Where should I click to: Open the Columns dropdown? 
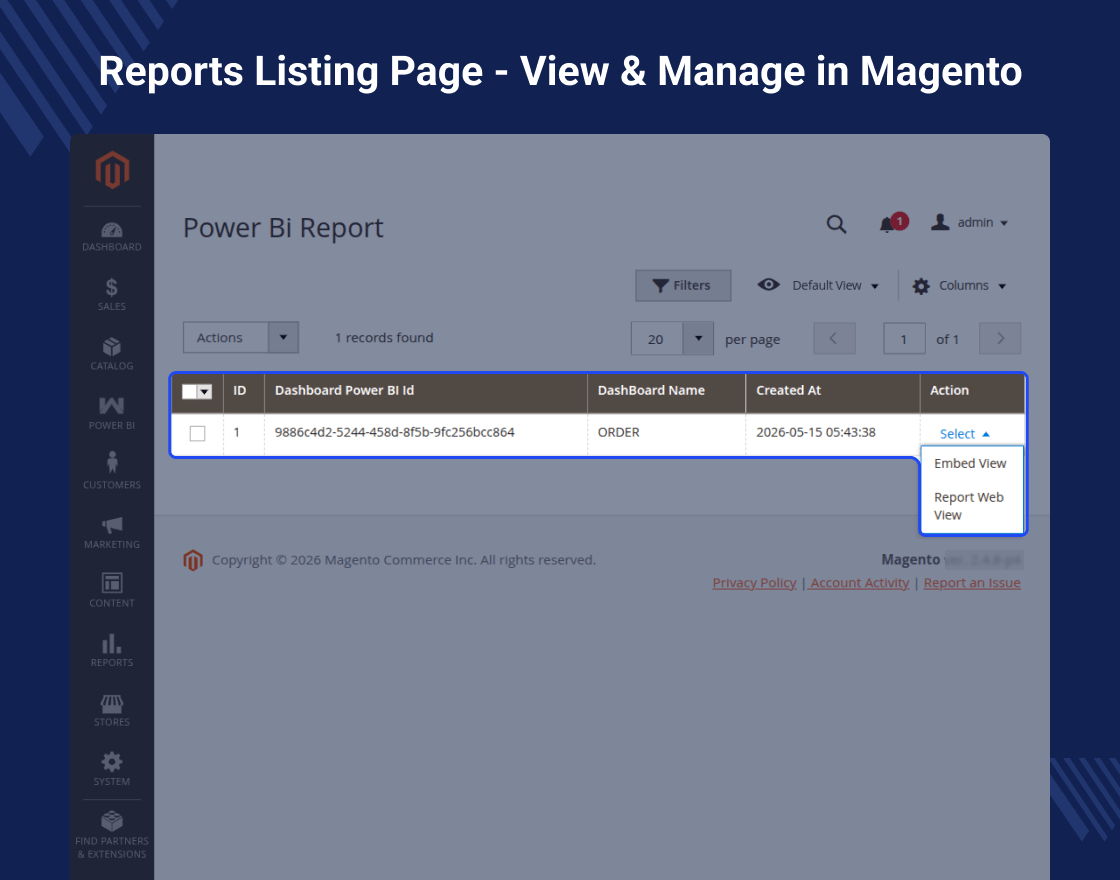click(959, 286)
